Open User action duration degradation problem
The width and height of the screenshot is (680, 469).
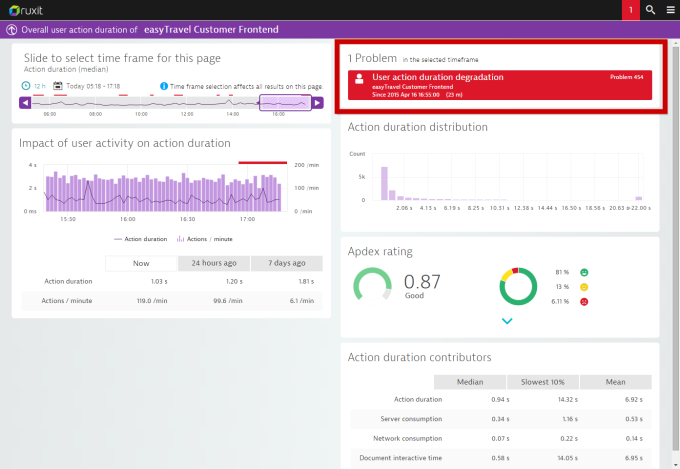click(500, 85)
